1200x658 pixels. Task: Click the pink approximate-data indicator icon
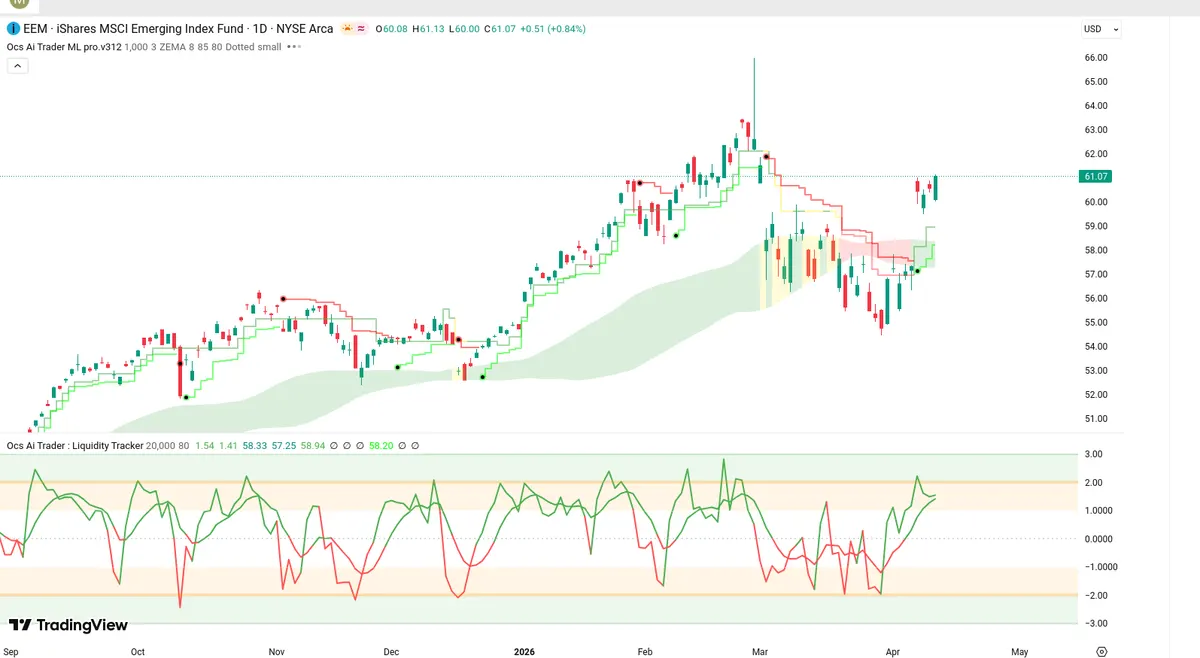(x=359, y=29)
